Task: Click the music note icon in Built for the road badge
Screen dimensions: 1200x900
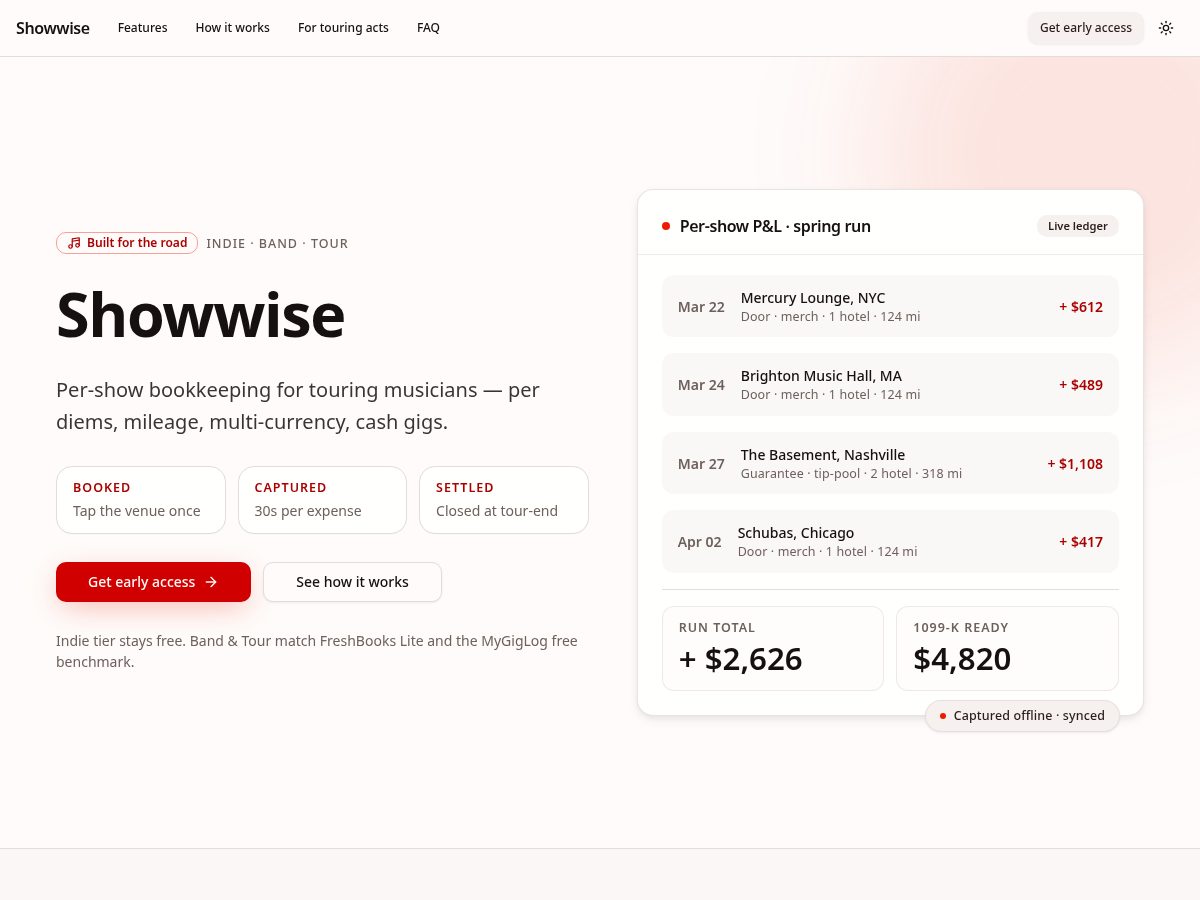Action: point(74,243)
